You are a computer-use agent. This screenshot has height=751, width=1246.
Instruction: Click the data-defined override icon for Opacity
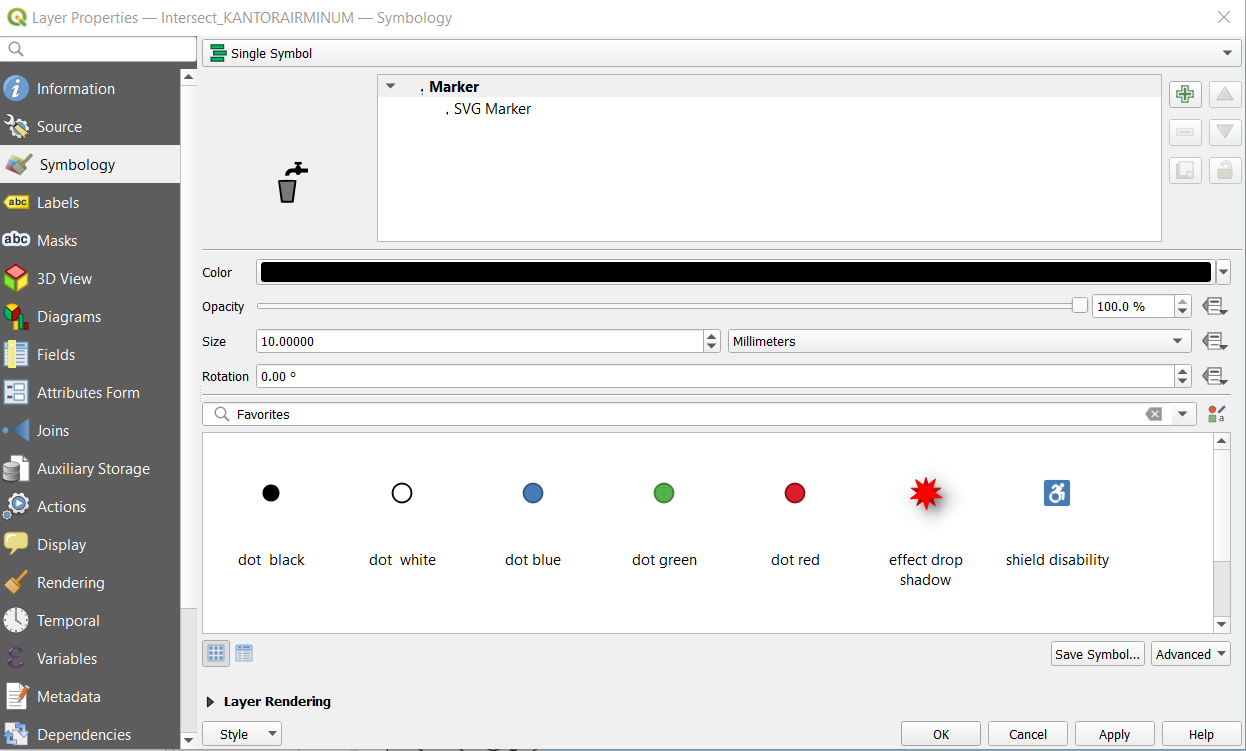1215,306
